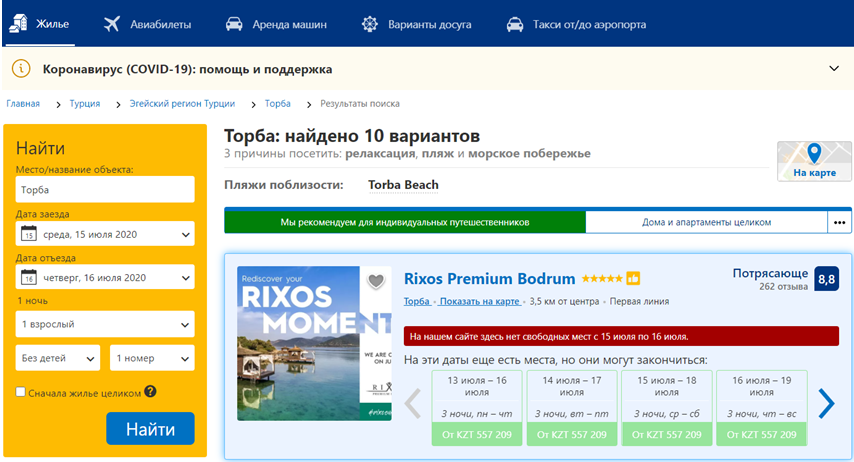Open Rixos Premium Bodrum hotel link

pos(489,279)
